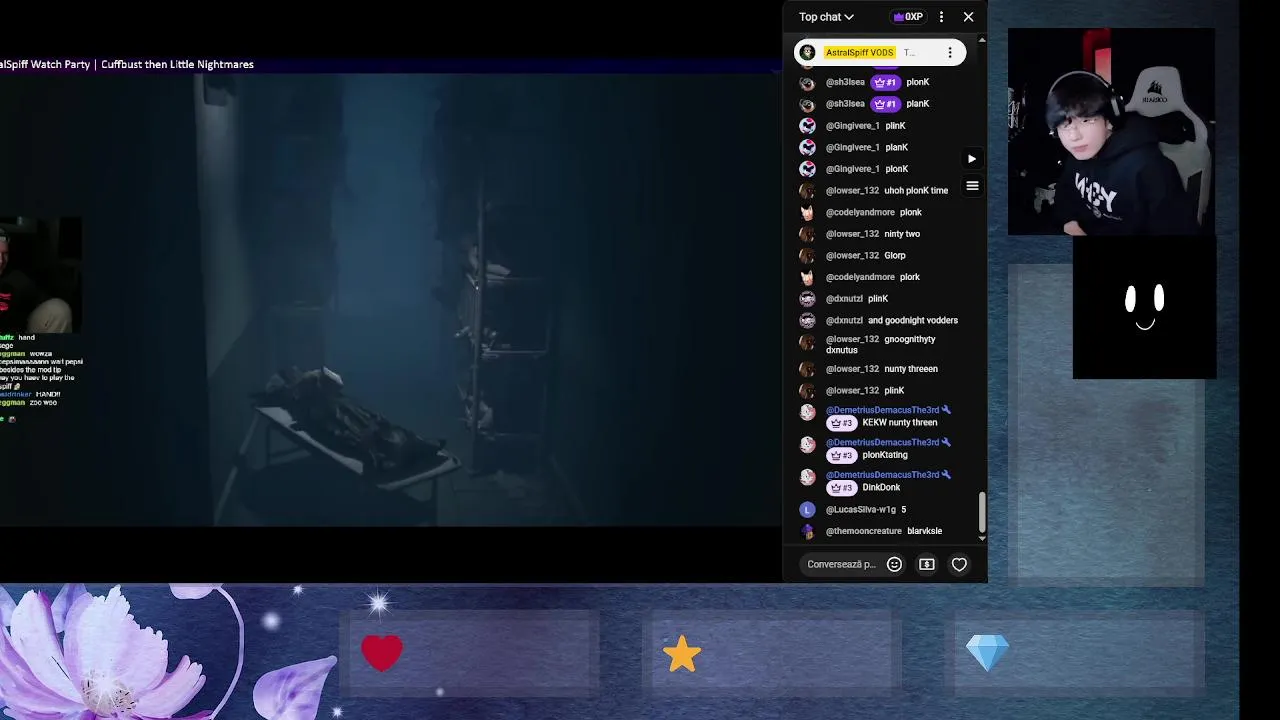The height and width of the screenshot is (720, 1280).
Task: Click message text 'ninty two'
Action: [x=902, y=234]
